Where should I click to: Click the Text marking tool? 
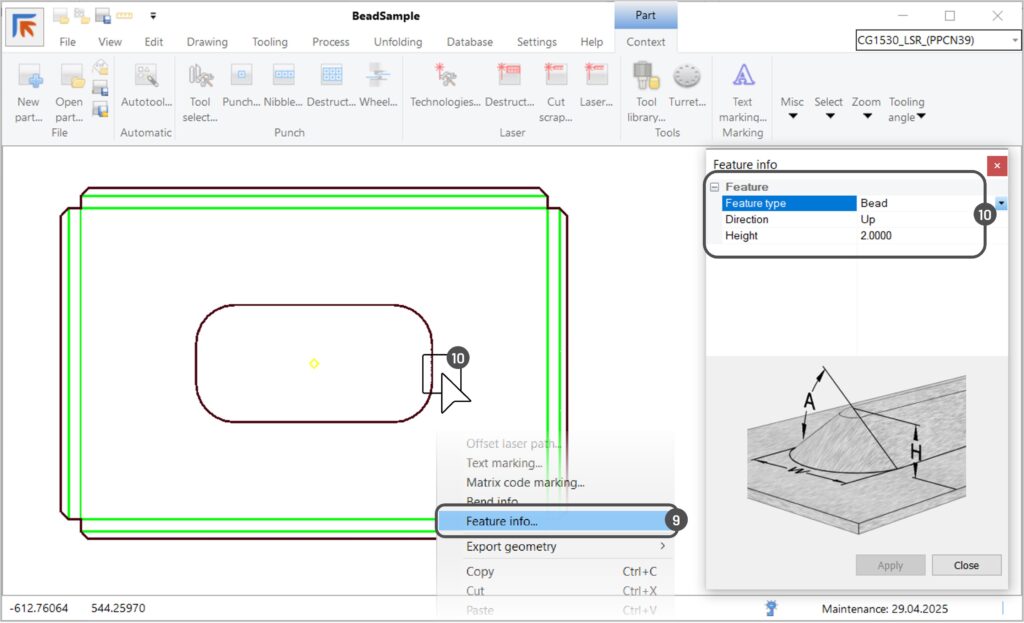[x=742, y=77]
